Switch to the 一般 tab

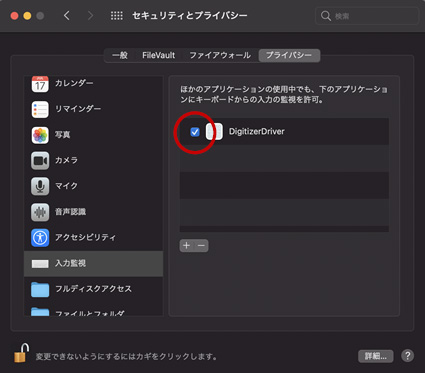120,55
